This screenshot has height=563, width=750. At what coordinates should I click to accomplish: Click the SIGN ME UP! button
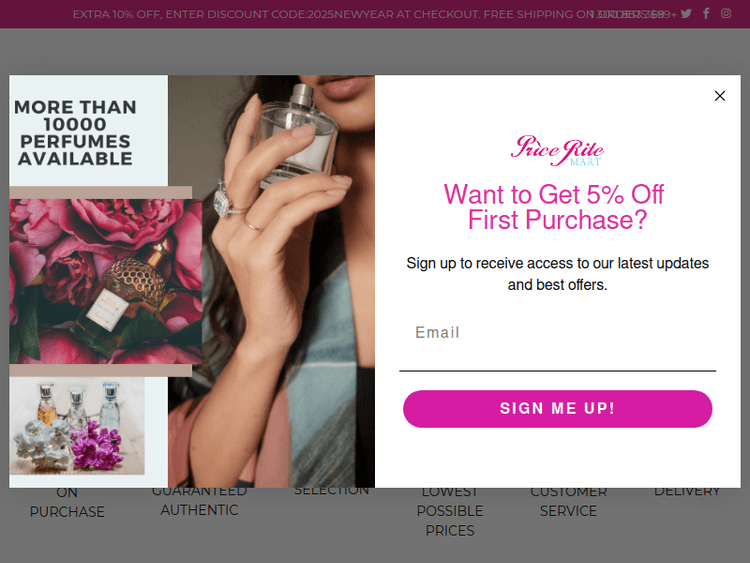click(557, 408)
